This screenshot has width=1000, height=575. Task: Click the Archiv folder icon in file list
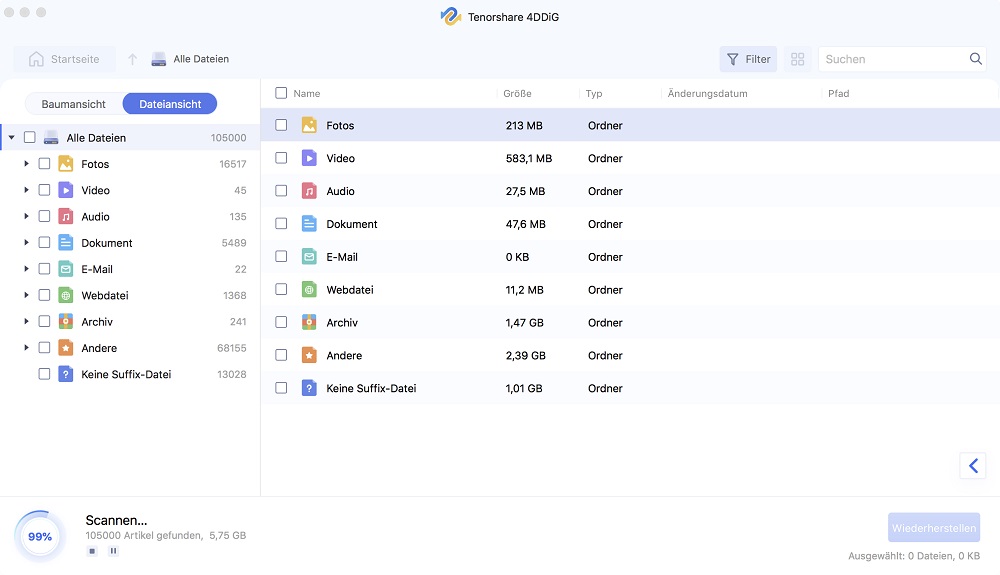(309, 322)
